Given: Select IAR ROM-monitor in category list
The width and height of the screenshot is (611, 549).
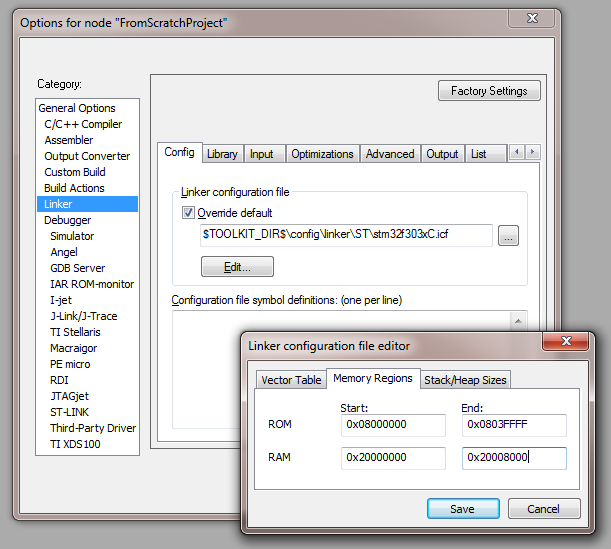Looking at the screenshot, I should [x=92, y=284].
